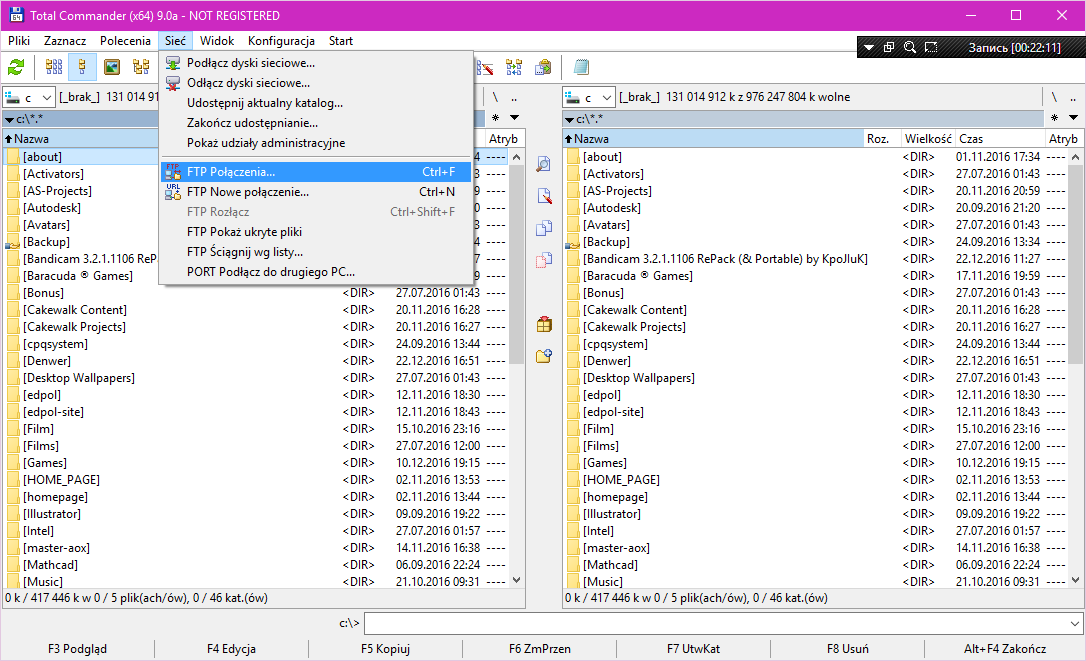Open left panel favorites asterisk button
Screen dimensions: 1086x661
coord(495,118)
